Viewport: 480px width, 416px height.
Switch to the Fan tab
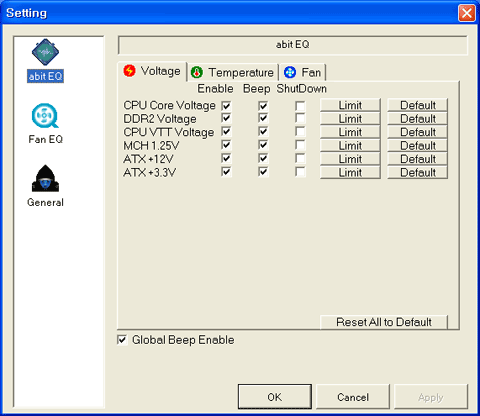[x=302, y=72]
